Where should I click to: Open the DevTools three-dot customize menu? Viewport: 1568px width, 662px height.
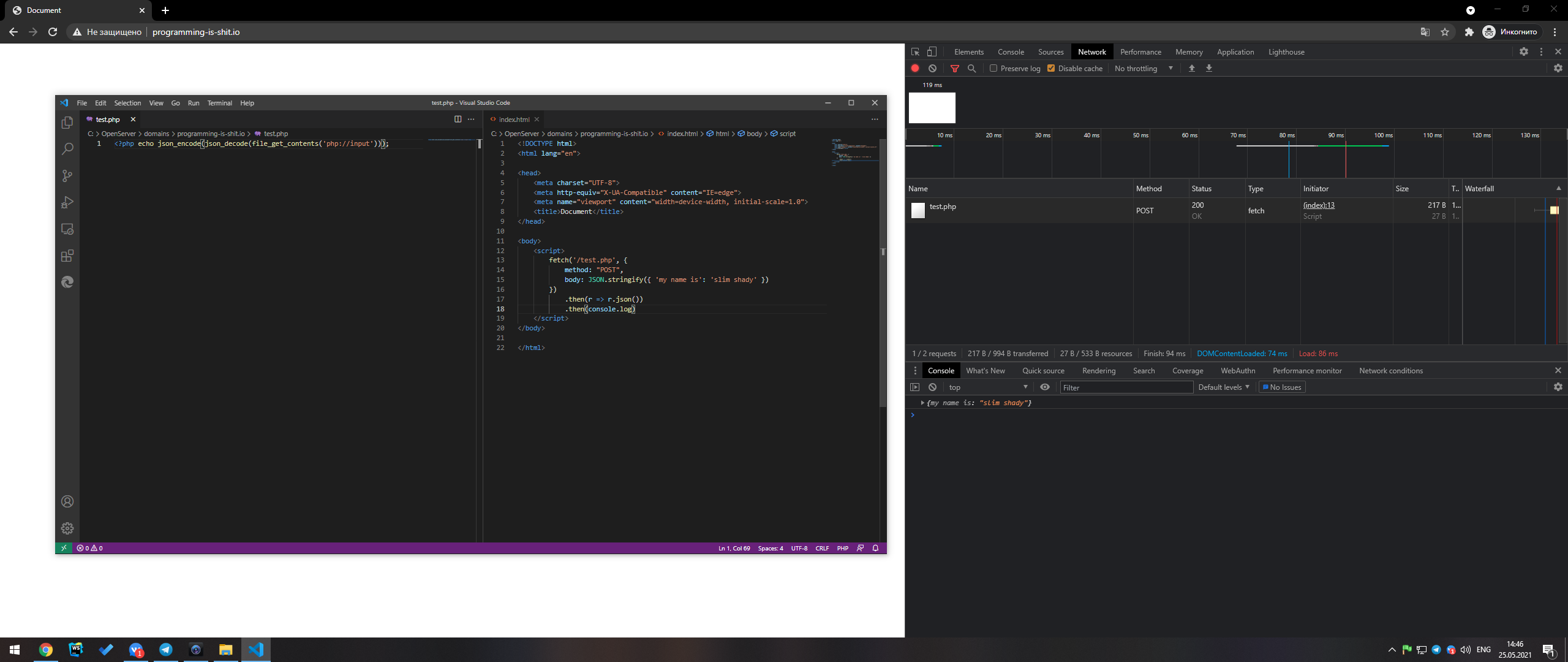(1542, 52)
